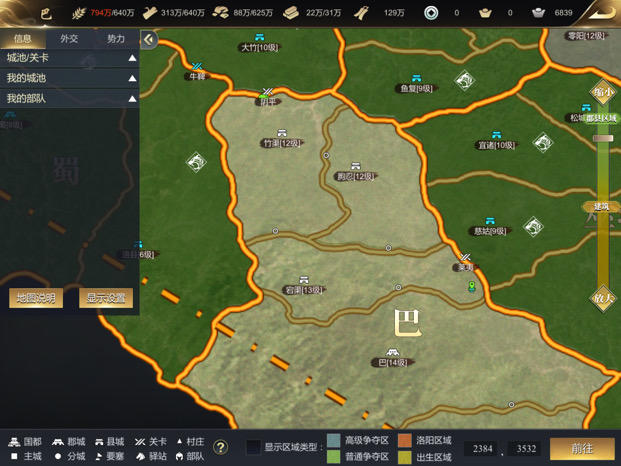621x466 pixels.
Task: Click the 缩小 zoom-out button
Action: click(603, 92)
